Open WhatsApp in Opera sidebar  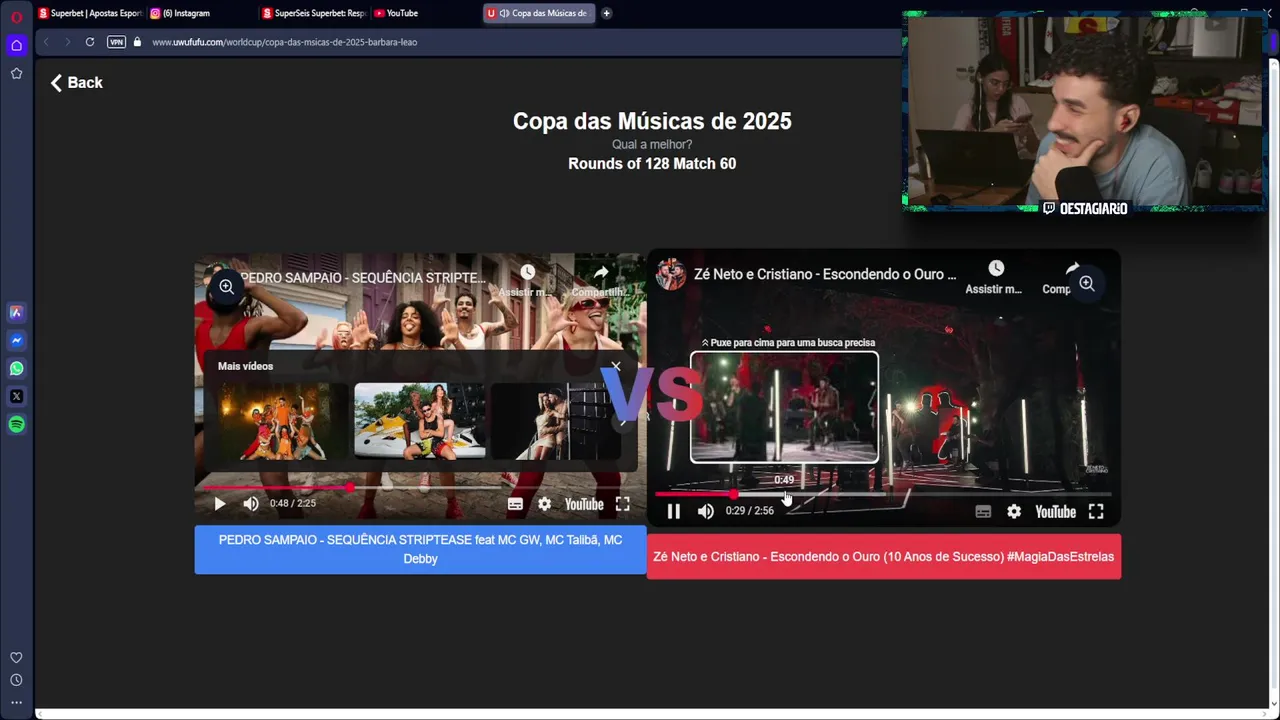16,368
